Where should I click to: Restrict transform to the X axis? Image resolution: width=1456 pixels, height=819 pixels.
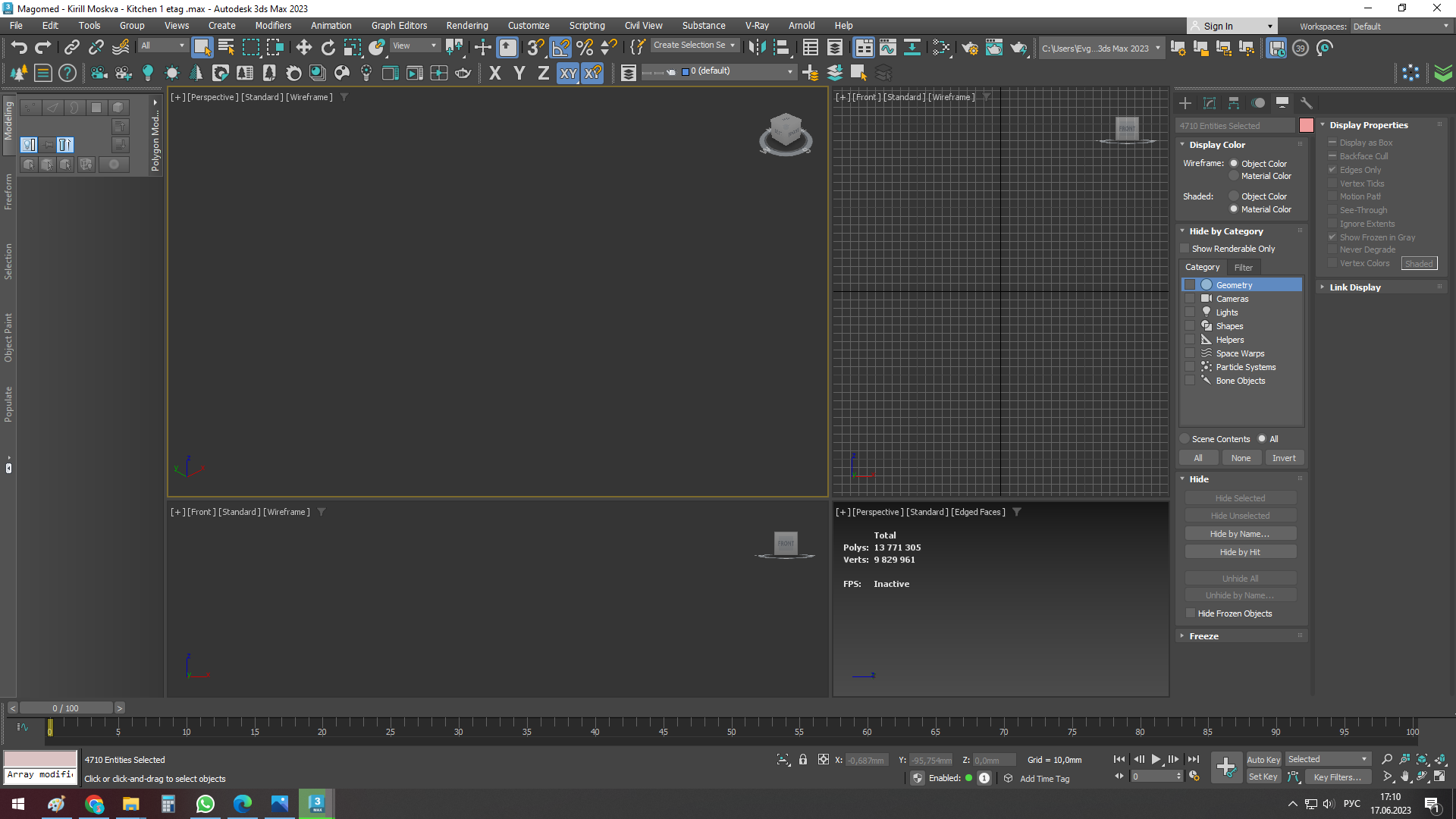pos(495,73)
